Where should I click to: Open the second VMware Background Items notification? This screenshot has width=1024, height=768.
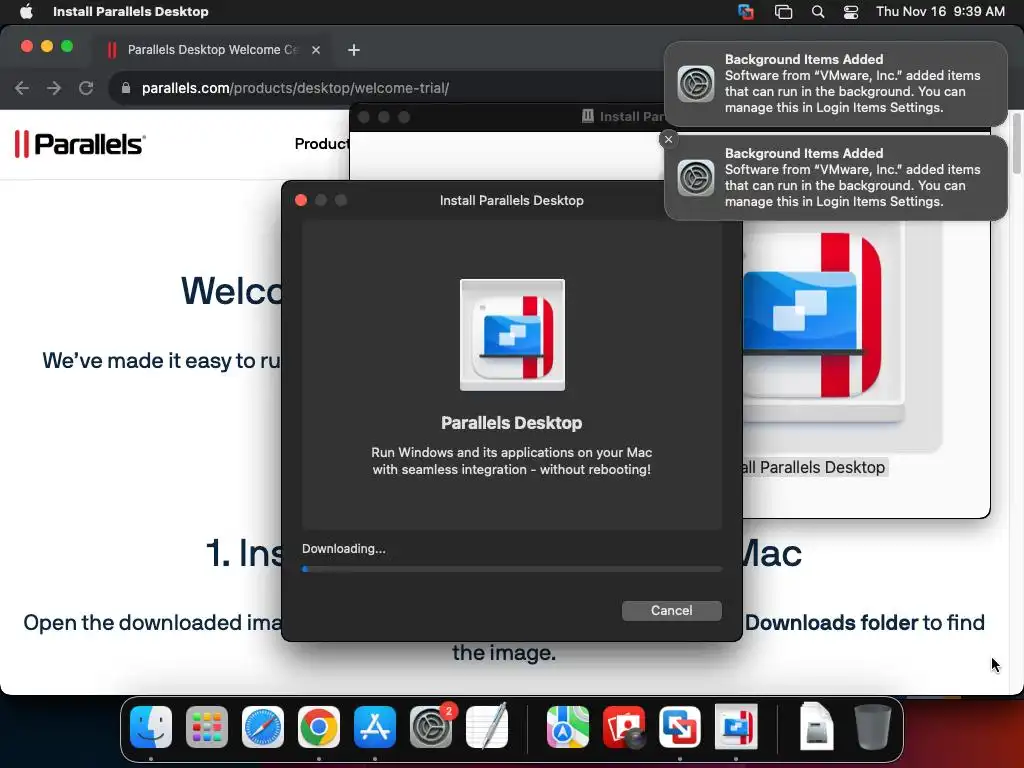click(x=836, y=178)
